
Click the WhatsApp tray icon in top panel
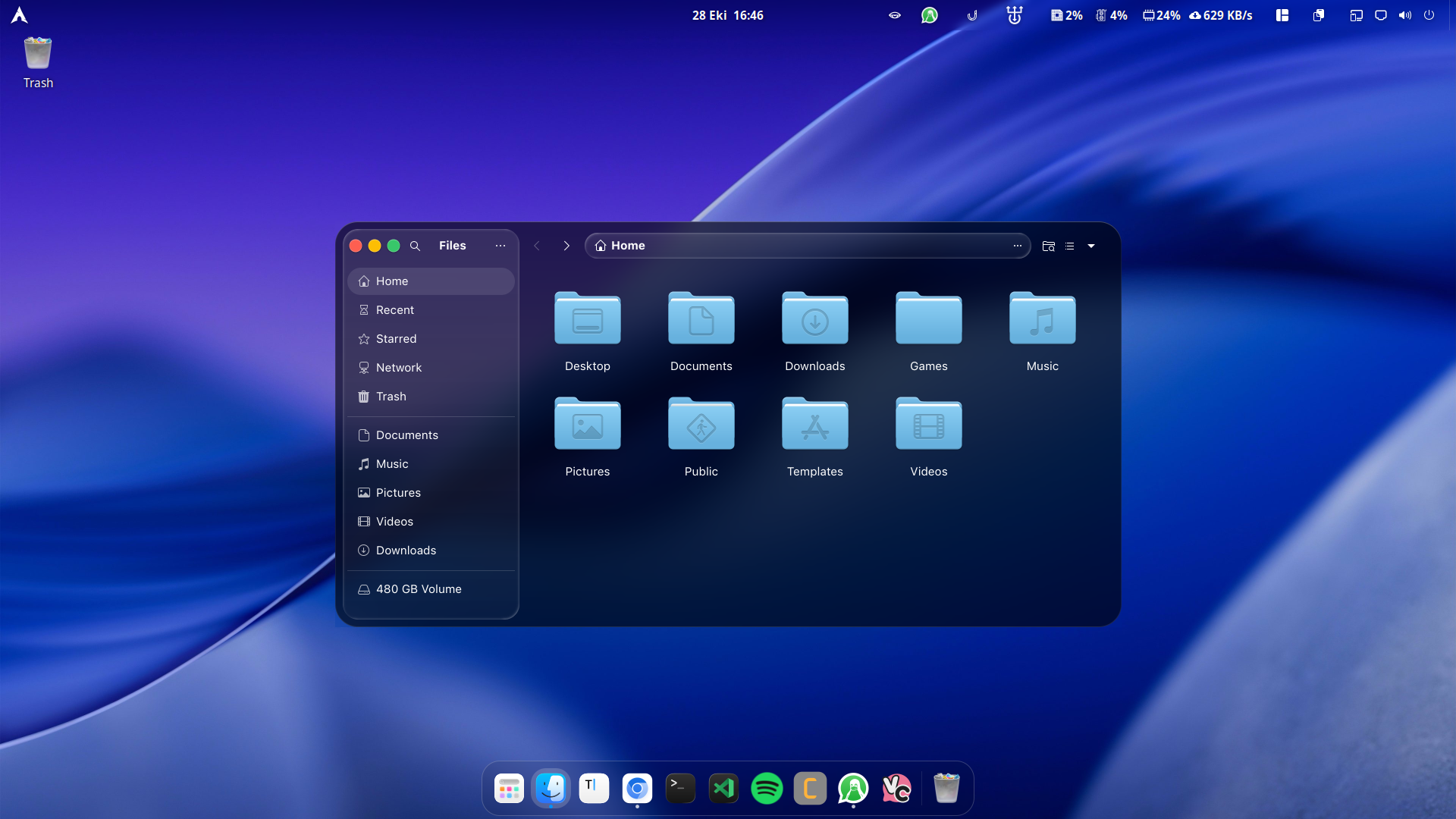tap(929, 15)
